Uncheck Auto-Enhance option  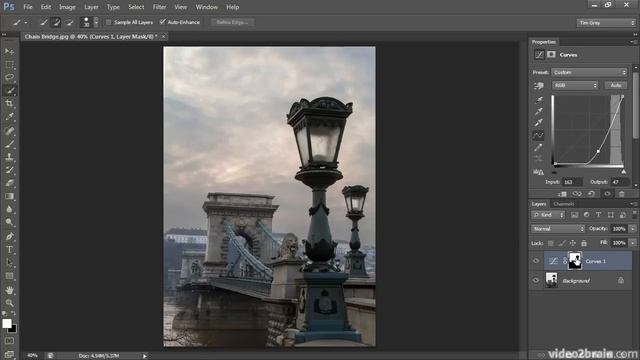coord(163,22)
